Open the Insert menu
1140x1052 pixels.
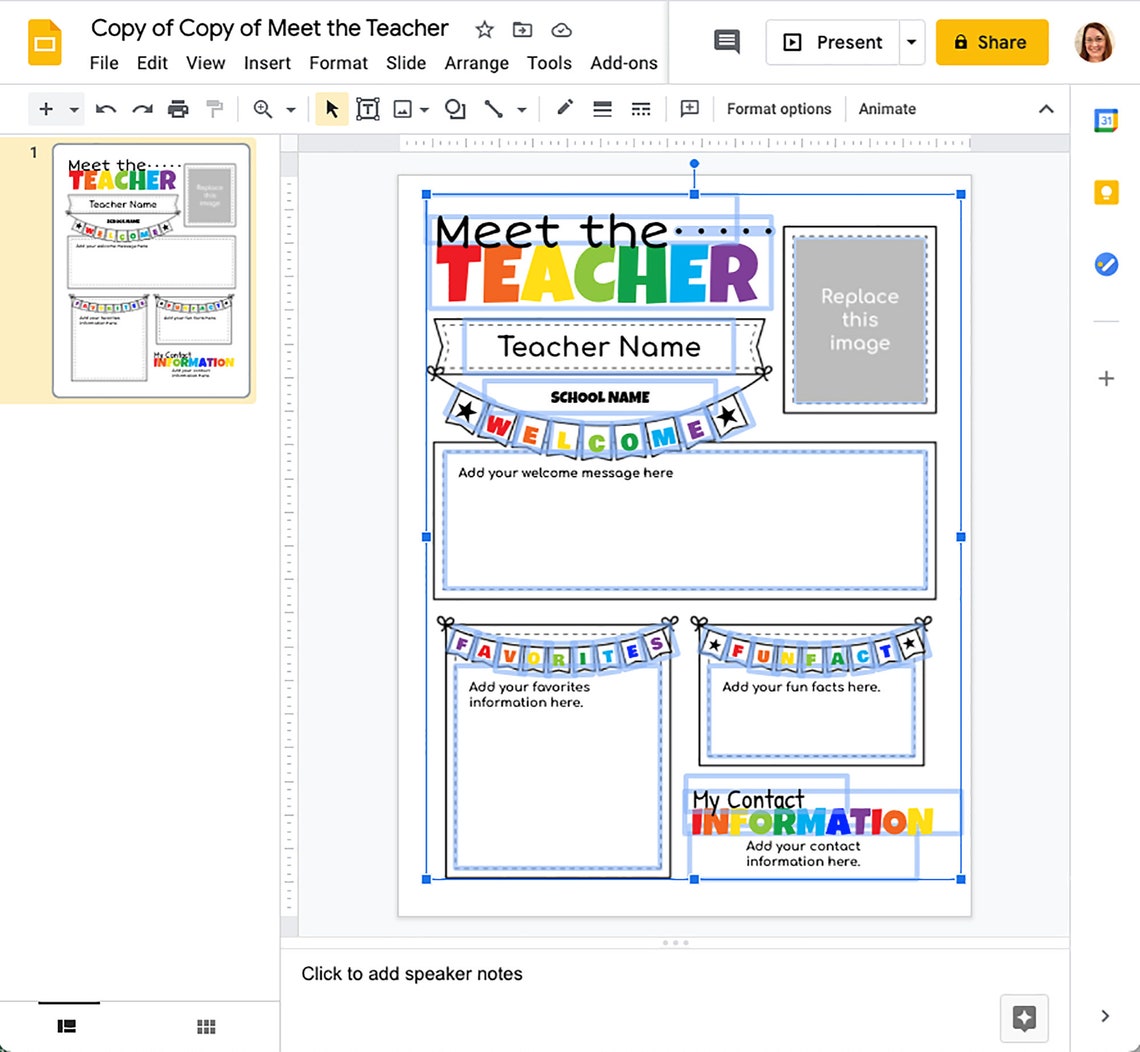tap(267, 63)
